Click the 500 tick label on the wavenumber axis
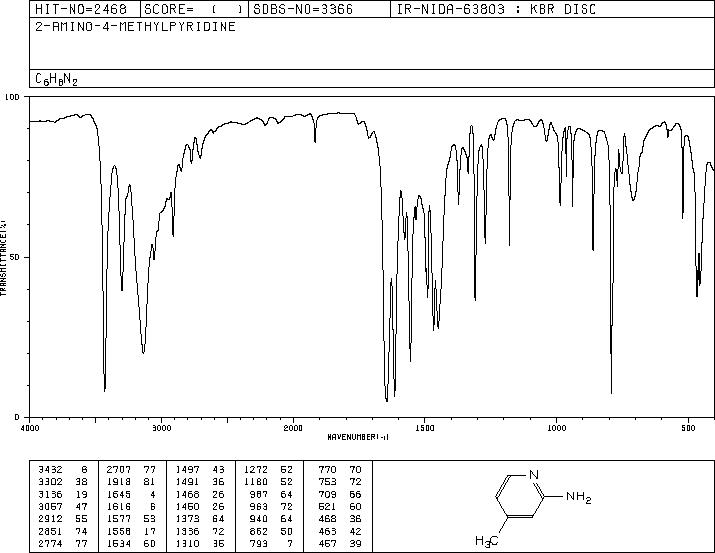Viewport: 715px width, 553px height. point(689,428)
